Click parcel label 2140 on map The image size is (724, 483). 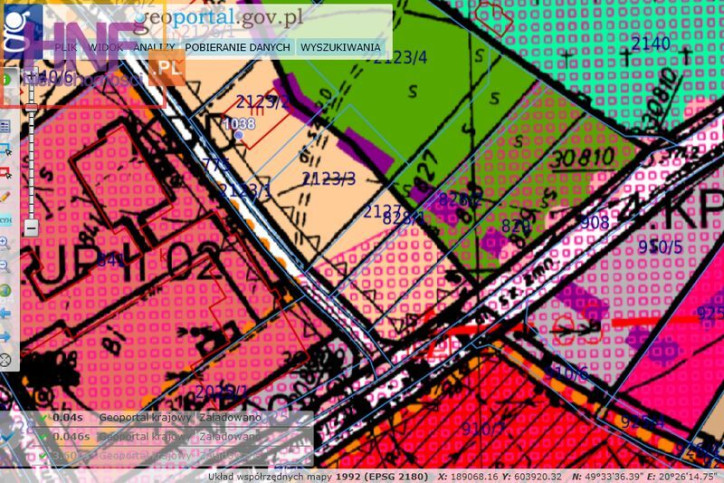coord(650,44)
